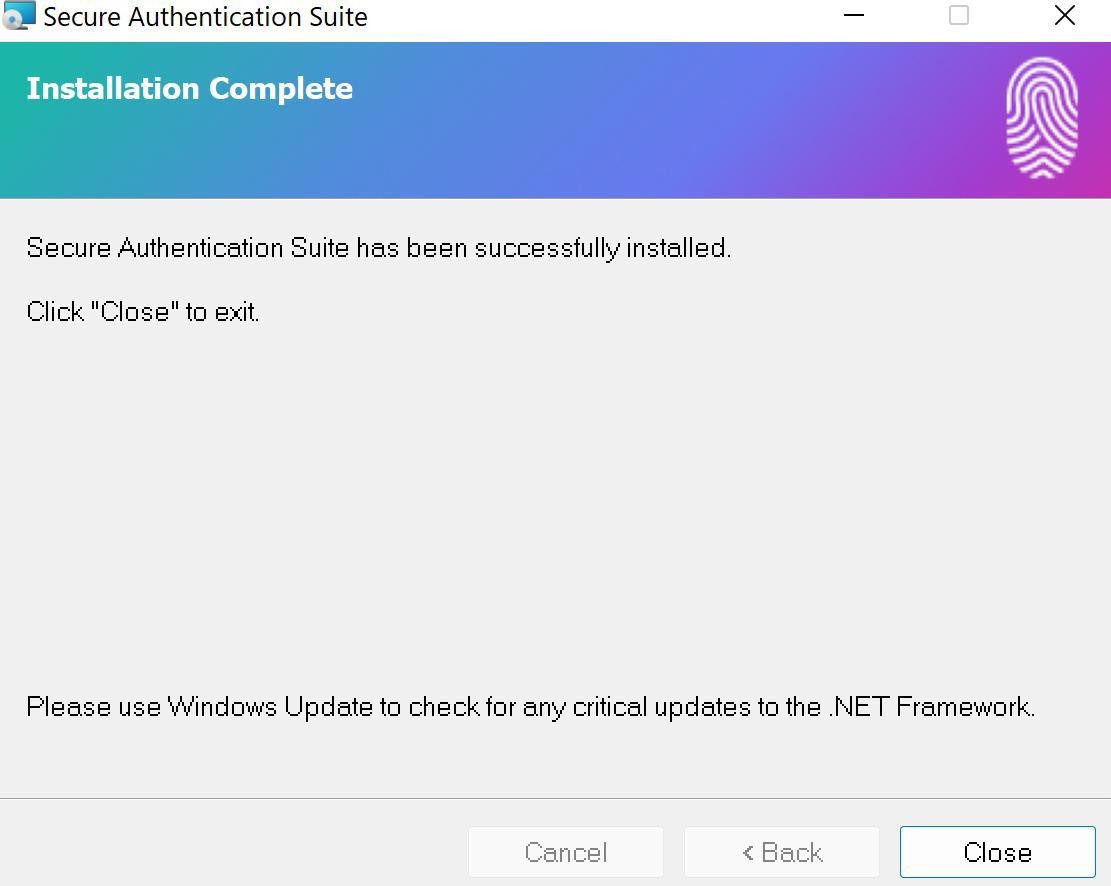Click the disabled Cancel button
Viewport: 1111px width, 886px height.
565,852
